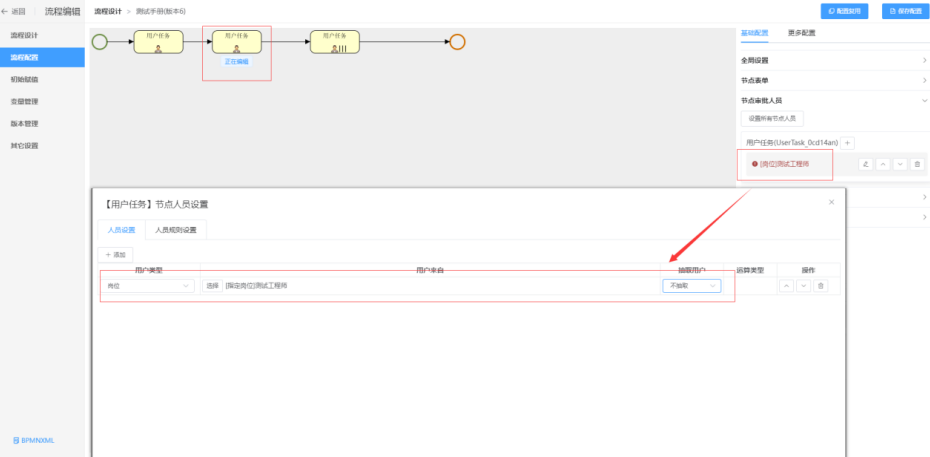The image size is (930, 457).
Task: Open 其它设置 in the left sidebar
Action: click(x=42, y=145)
